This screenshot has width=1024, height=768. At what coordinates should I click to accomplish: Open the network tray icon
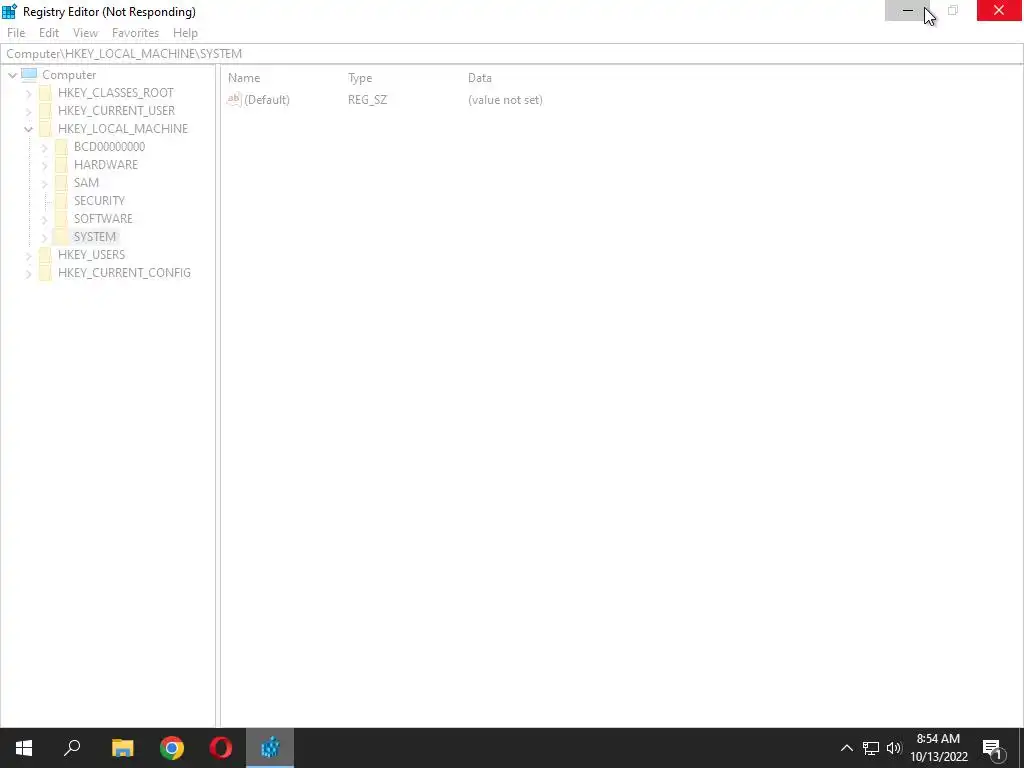coord(871,748)
